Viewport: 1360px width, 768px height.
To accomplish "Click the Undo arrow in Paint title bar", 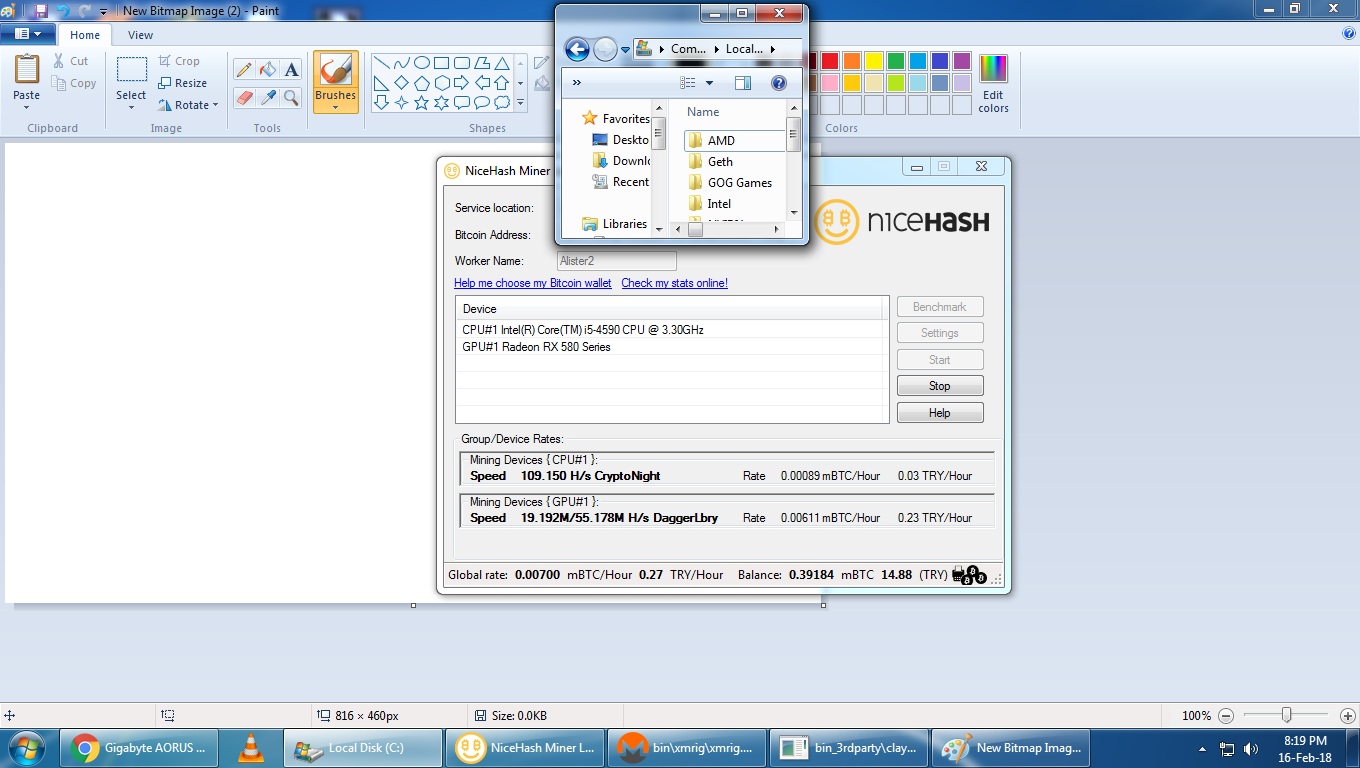I will [62, 10].
